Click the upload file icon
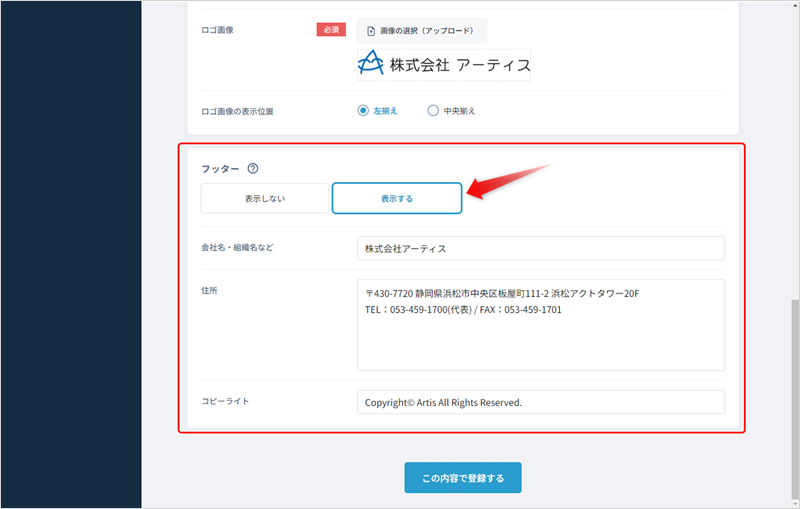This screenshot has width=800, height=509. pos(371,31)
